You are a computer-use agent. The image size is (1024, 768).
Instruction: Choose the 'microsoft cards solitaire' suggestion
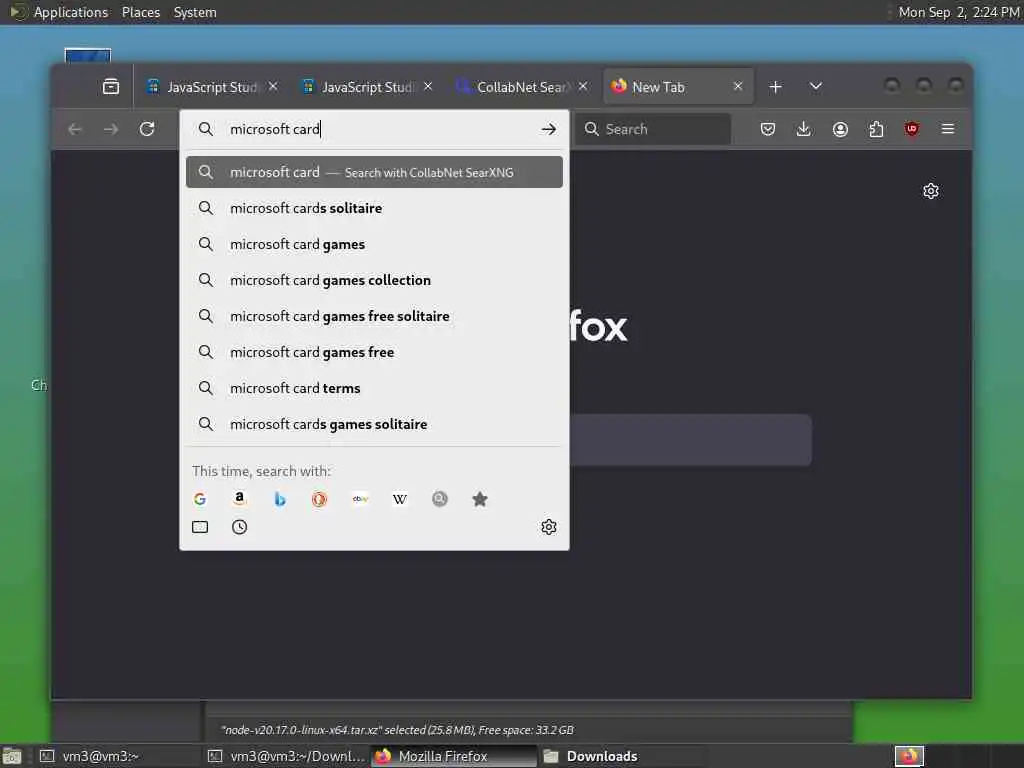[x=374, y=208]
